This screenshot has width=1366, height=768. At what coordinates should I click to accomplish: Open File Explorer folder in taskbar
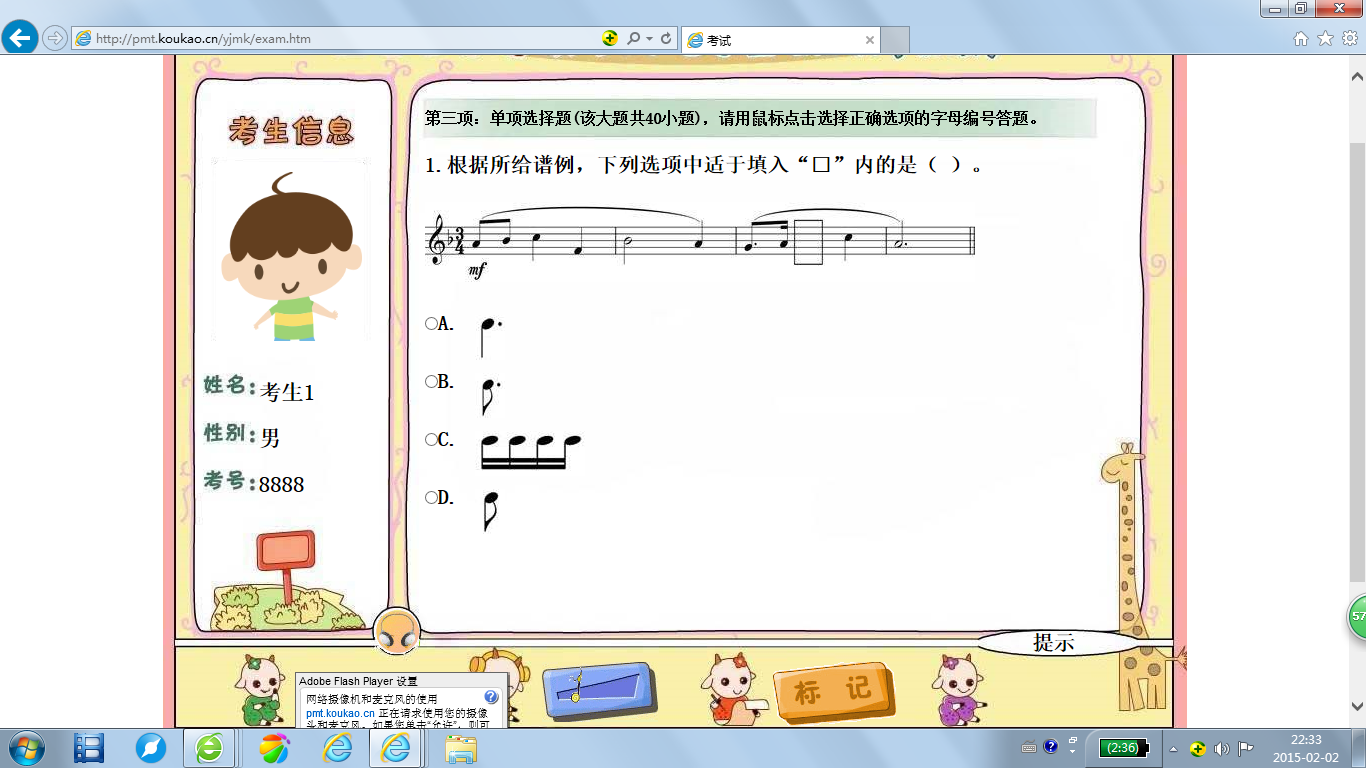[x=461, y=747]
